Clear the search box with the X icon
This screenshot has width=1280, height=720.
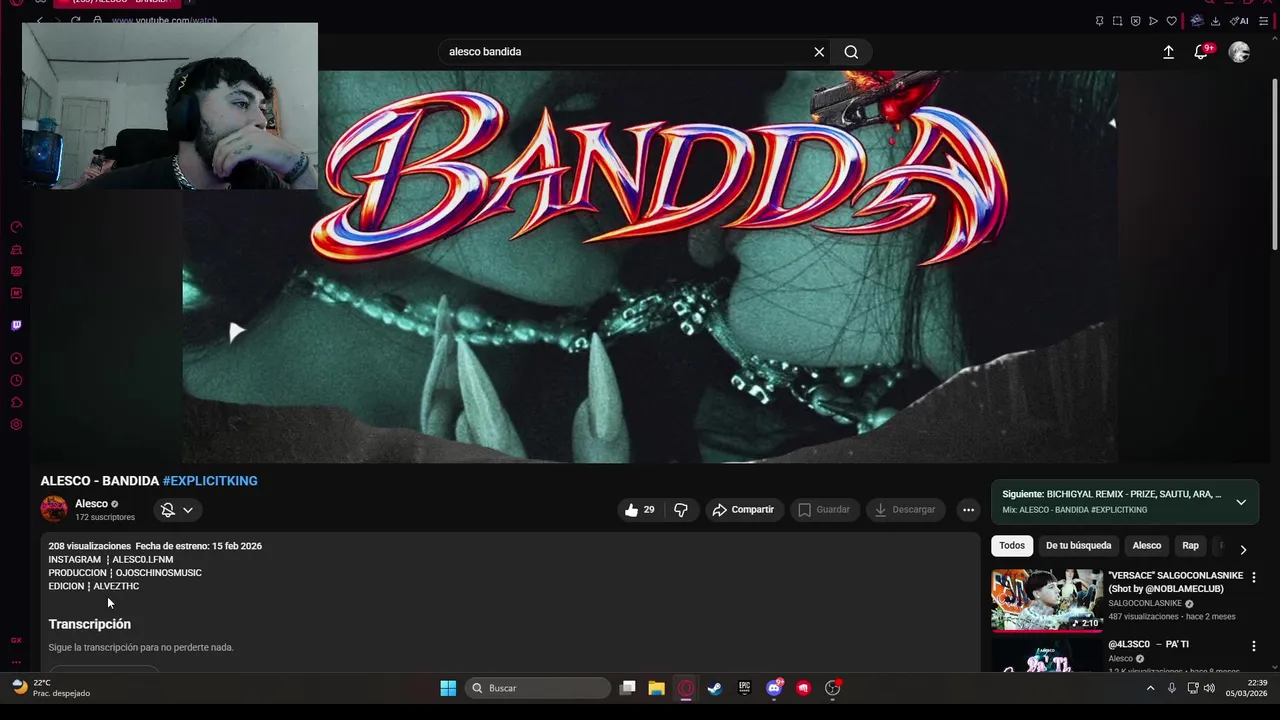[819, 52]
